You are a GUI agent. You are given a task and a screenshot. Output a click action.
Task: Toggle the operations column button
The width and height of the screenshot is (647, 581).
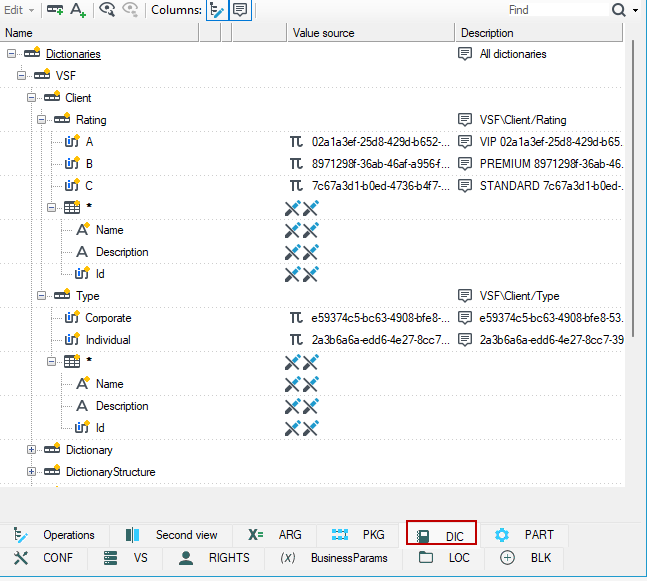pyautogui.click(x=217, y=10)
